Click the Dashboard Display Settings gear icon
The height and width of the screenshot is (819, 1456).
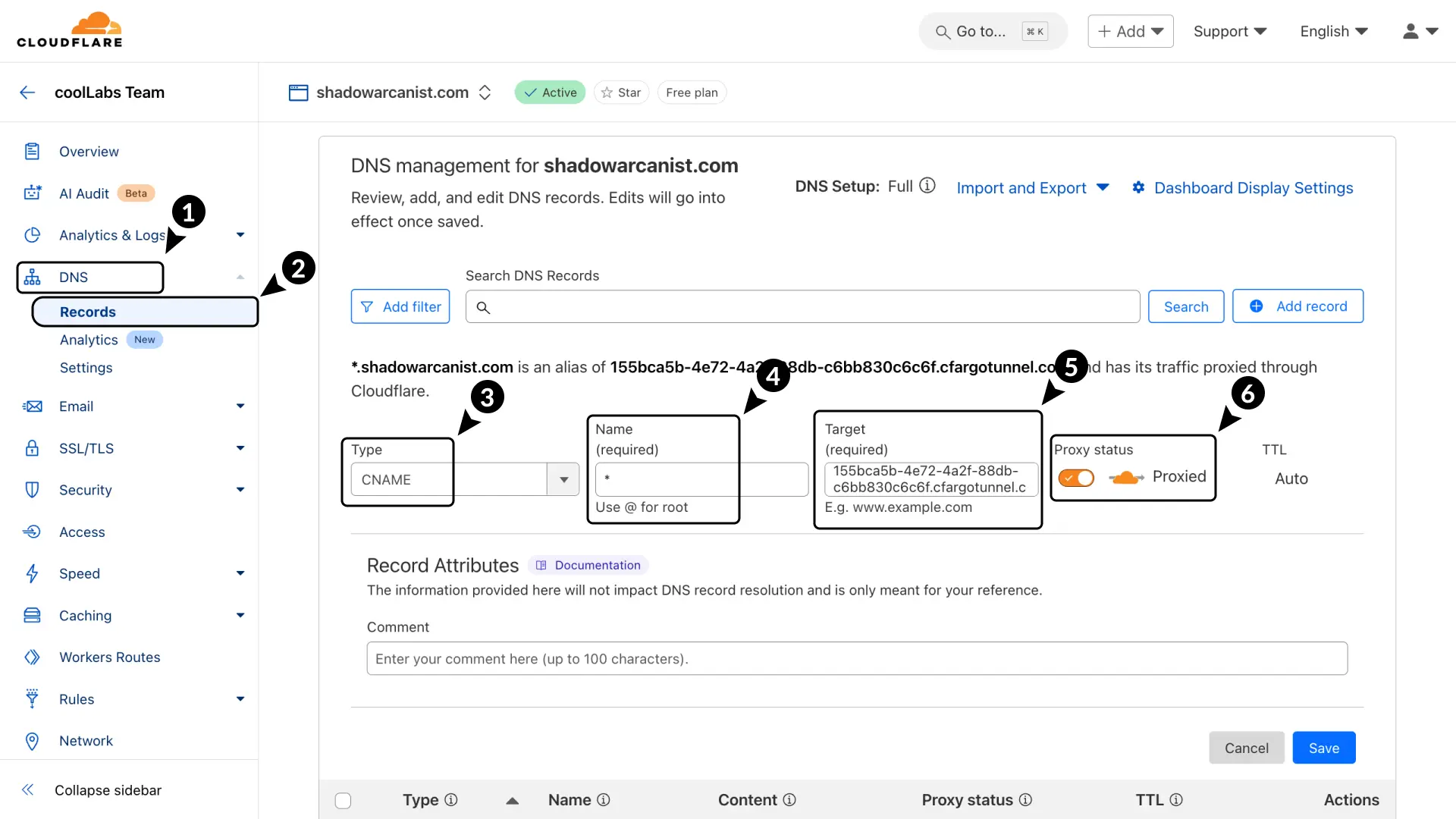(x=1138, y=187)
